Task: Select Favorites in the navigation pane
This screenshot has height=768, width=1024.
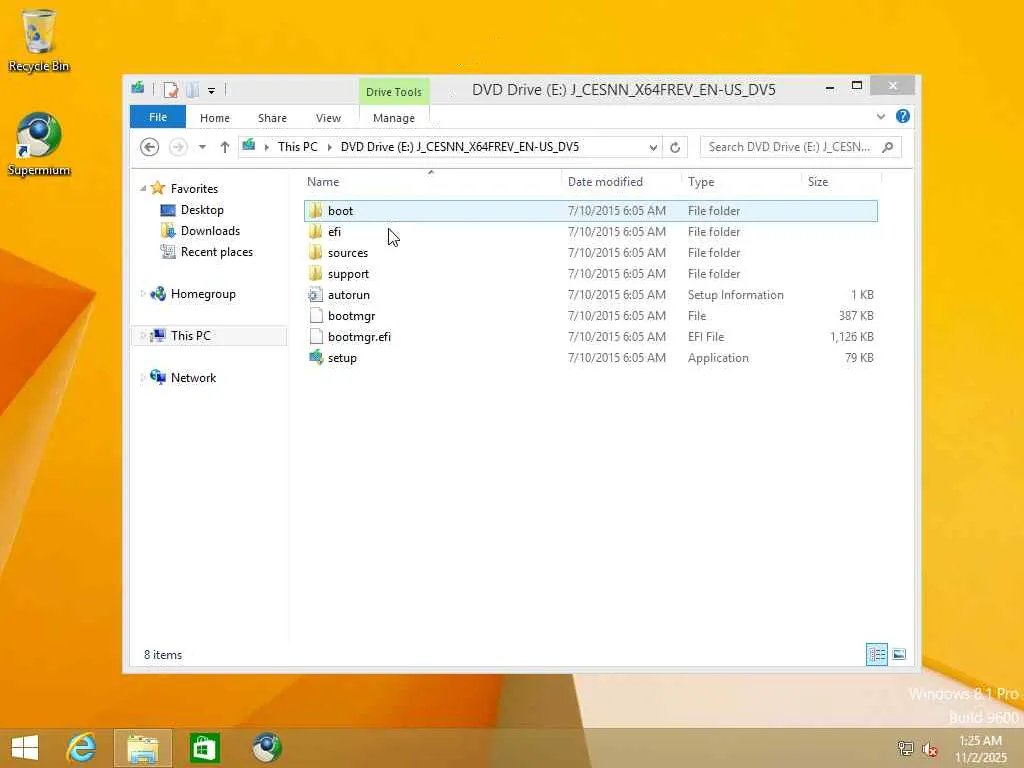Action: (194, 189)
